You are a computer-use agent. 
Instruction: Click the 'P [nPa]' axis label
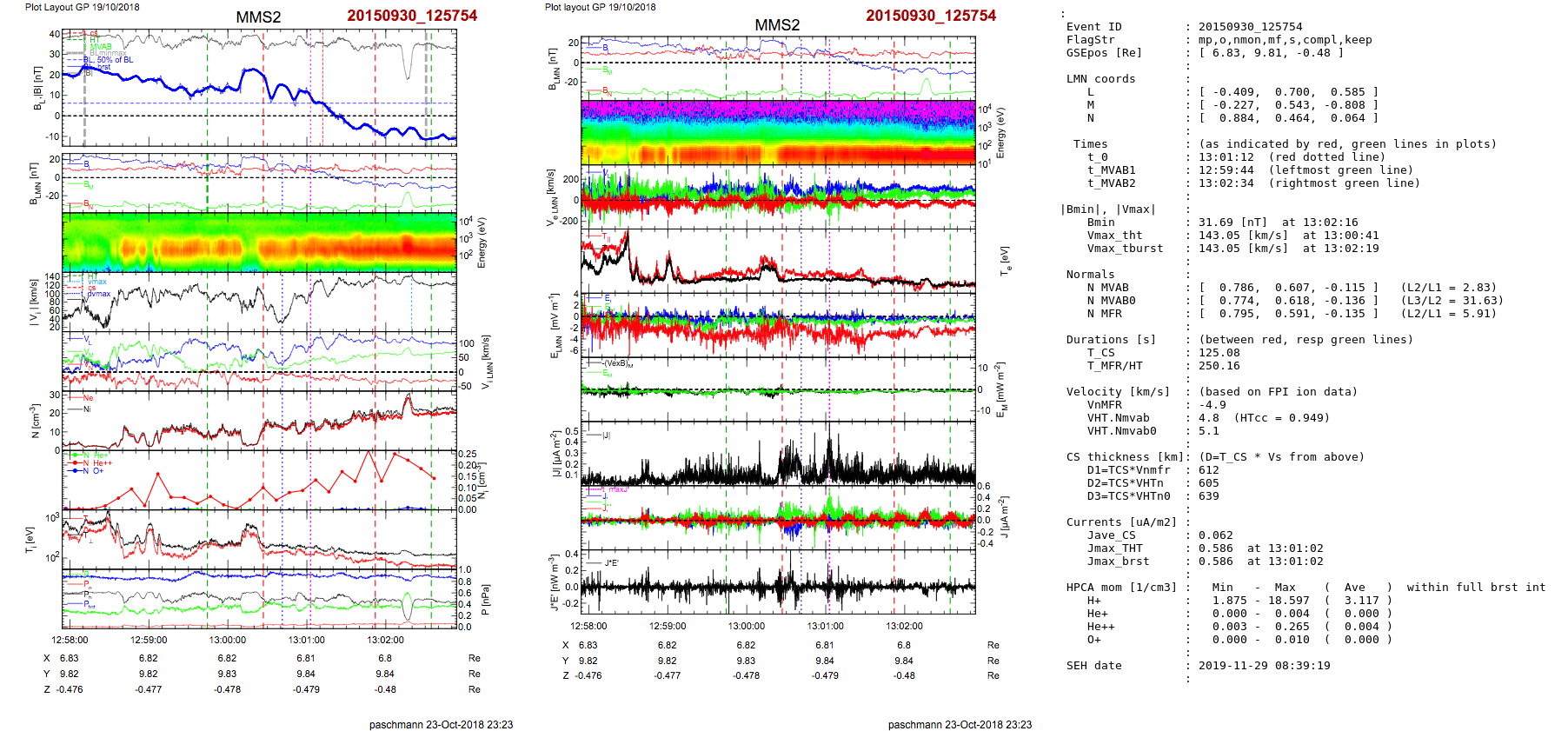point(484,600)
